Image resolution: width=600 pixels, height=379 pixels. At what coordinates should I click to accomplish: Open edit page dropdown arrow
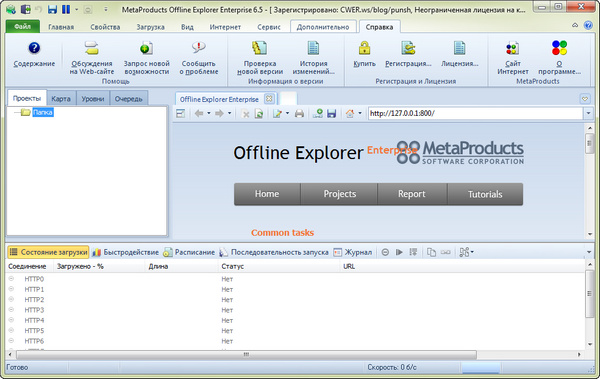(287, 113)
